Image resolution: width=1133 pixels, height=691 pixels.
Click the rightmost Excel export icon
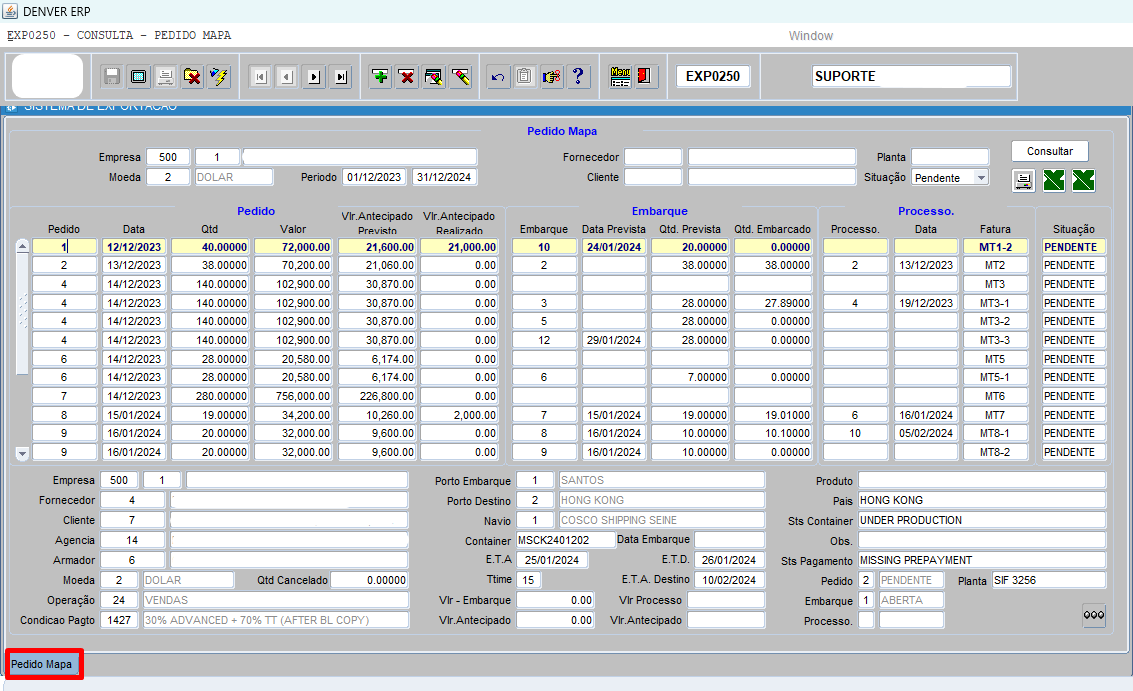coord(1083,181)
